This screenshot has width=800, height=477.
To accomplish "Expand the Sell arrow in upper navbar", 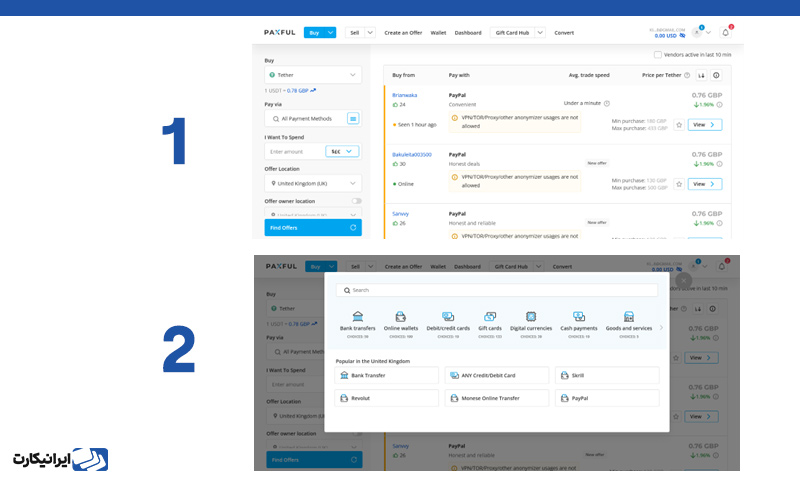I will coord(370,33).
